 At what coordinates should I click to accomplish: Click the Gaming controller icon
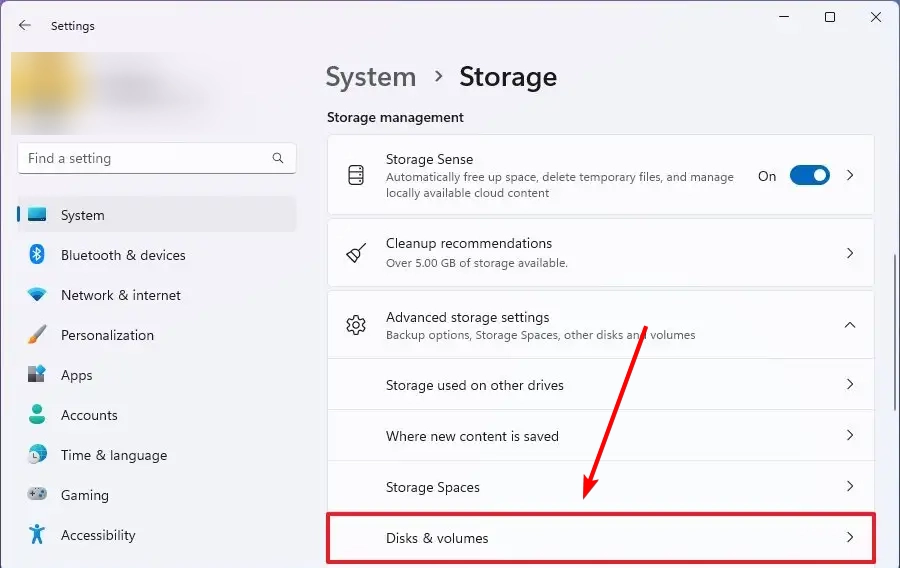coord(37,494)
